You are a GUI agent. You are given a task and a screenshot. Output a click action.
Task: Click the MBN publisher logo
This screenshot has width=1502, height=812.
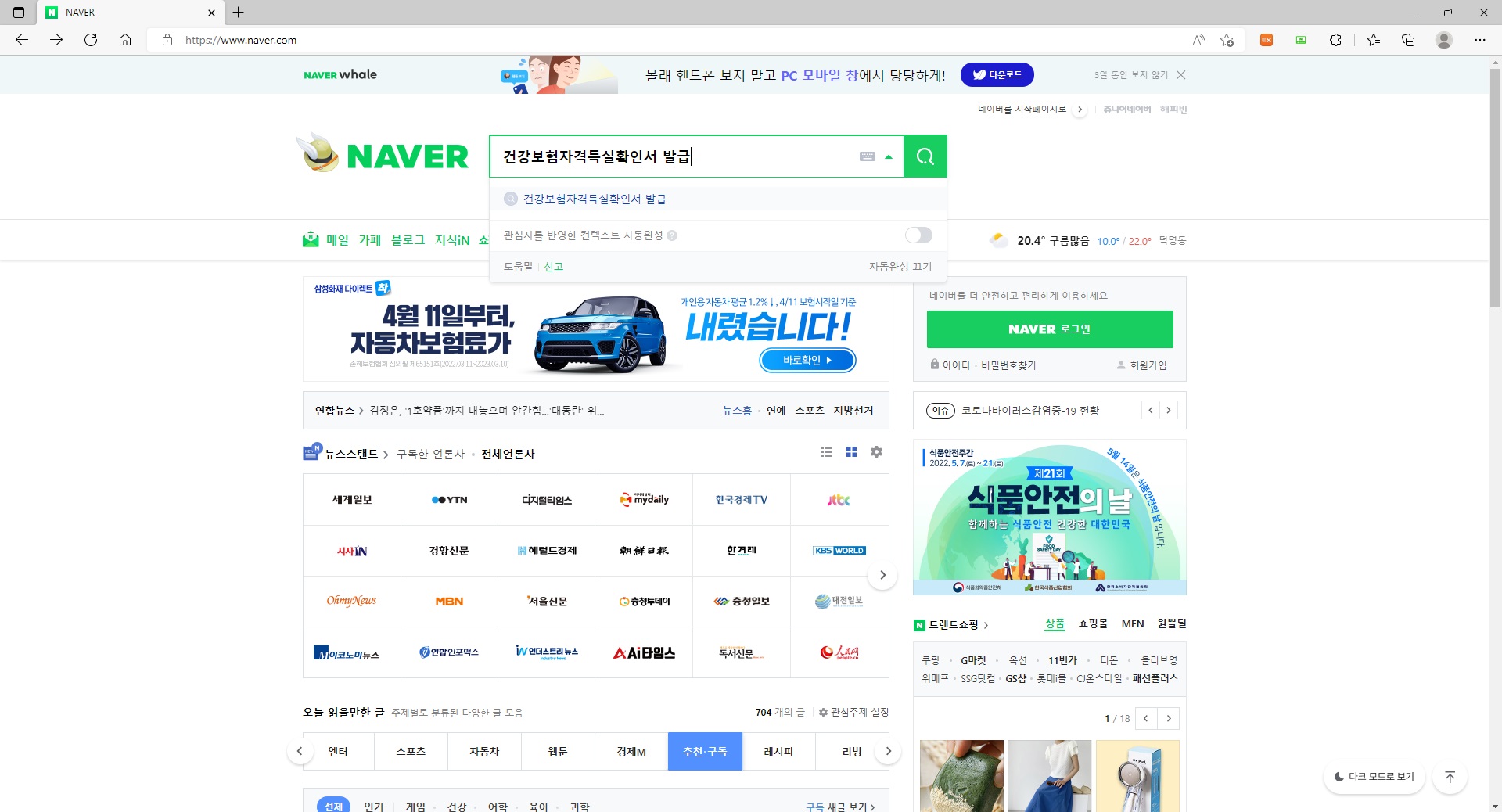coord(449,602)
